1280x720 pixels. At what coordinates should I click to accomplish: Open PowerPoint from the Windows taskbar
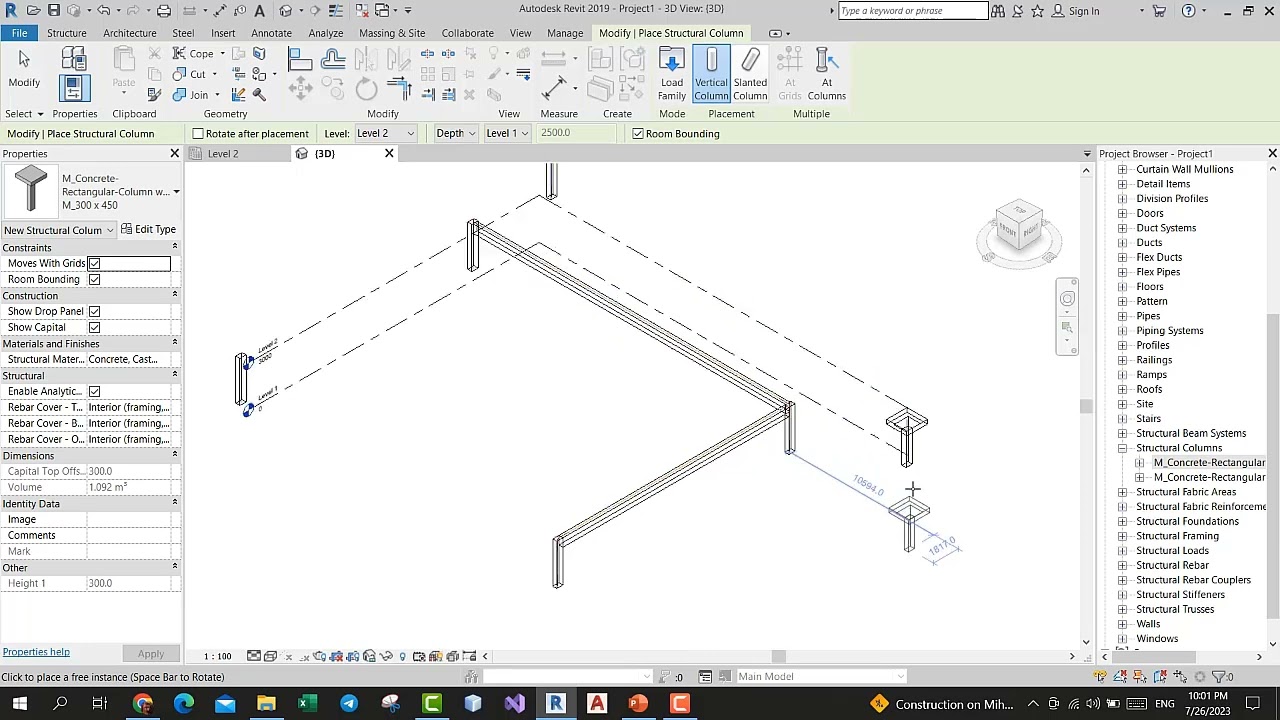tap(638, 704)
